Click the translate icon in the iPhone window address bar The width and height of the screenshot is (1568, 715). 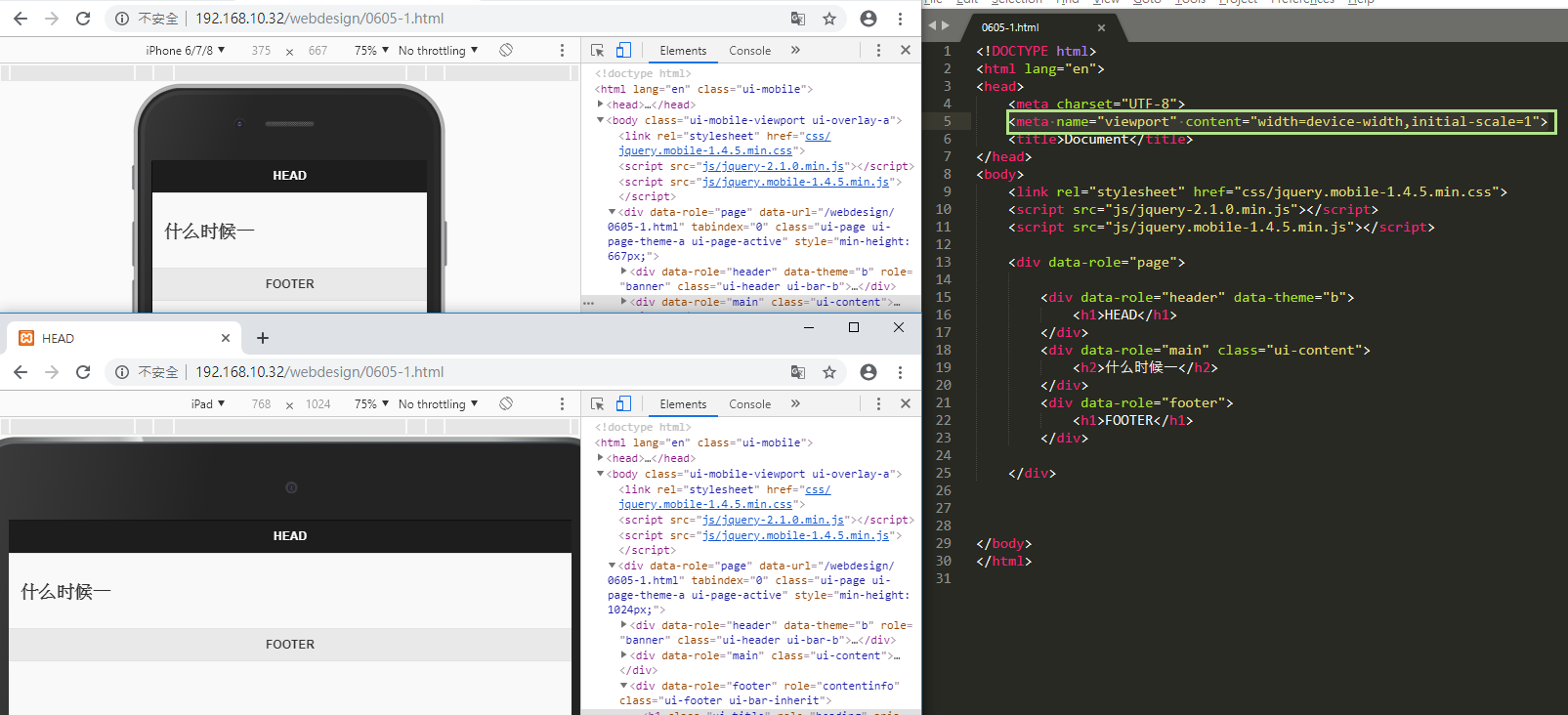[798, 19]
